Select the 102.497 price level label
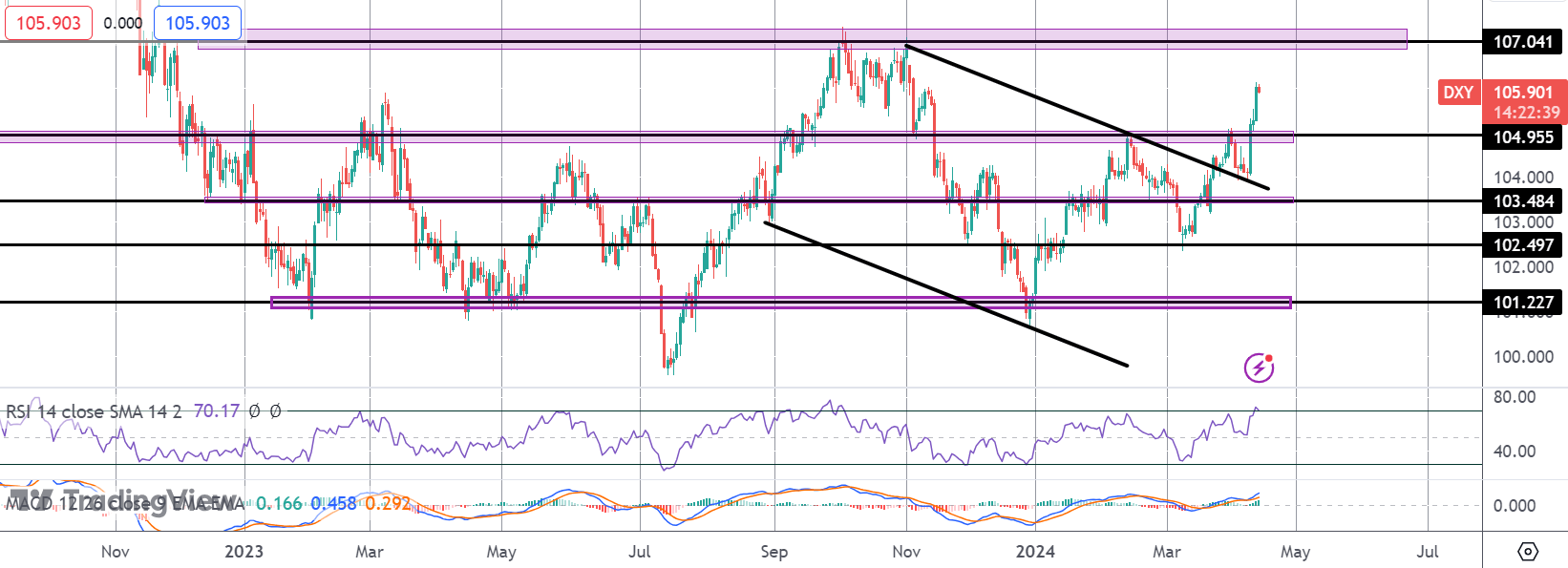Viewport: 1568px width, 568px height. coord(1523,245)
